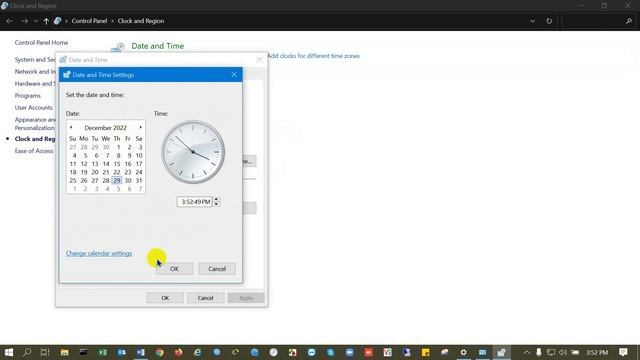Viewport: 640px width, 360px height.
Task: Open Clock and Region sidebar item
Action: pos(35,139)
